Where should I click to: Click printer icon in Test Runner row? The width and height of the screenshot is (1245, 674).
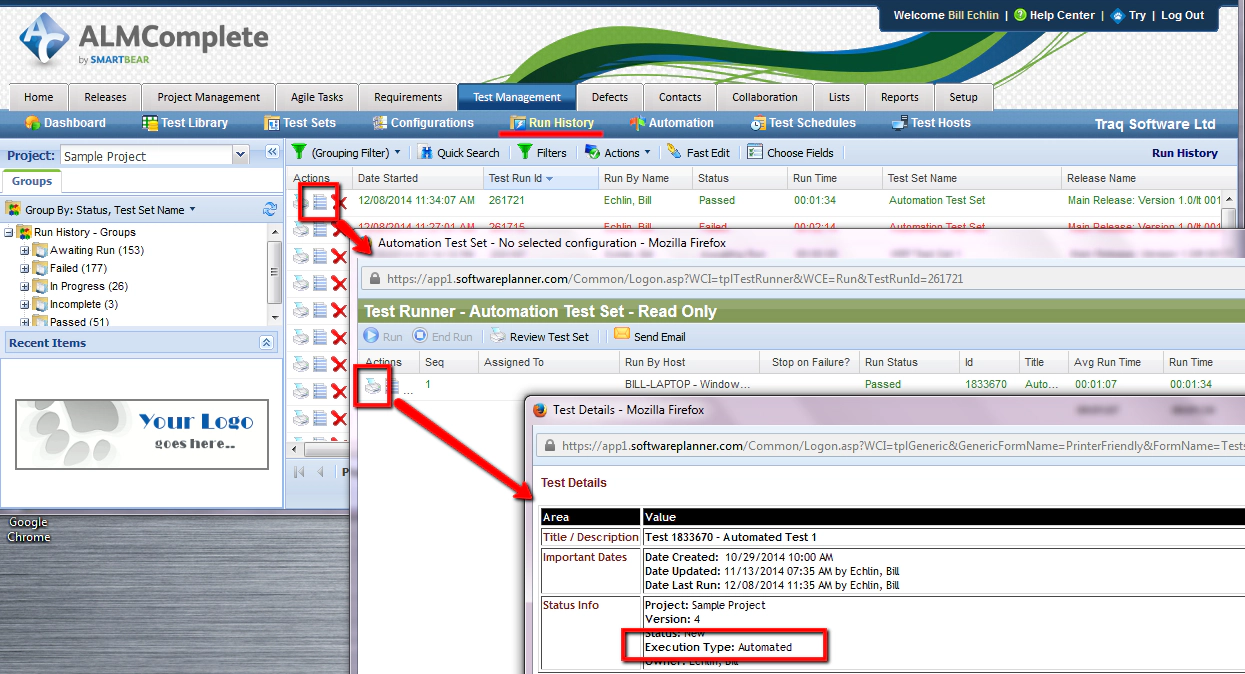pos(373,386)
